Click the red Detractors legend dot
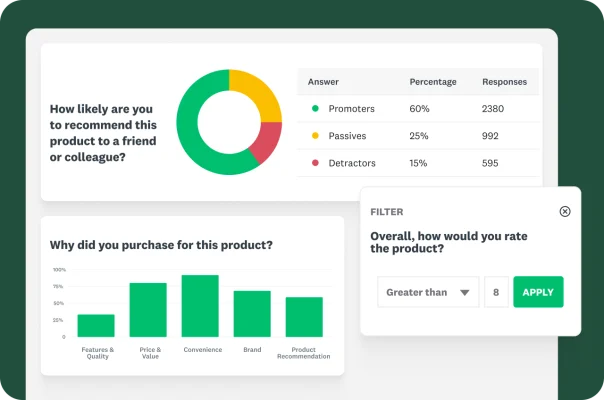The width and height of the screenshot is (604, 400). pyautogui.click(x=315, y=163)
